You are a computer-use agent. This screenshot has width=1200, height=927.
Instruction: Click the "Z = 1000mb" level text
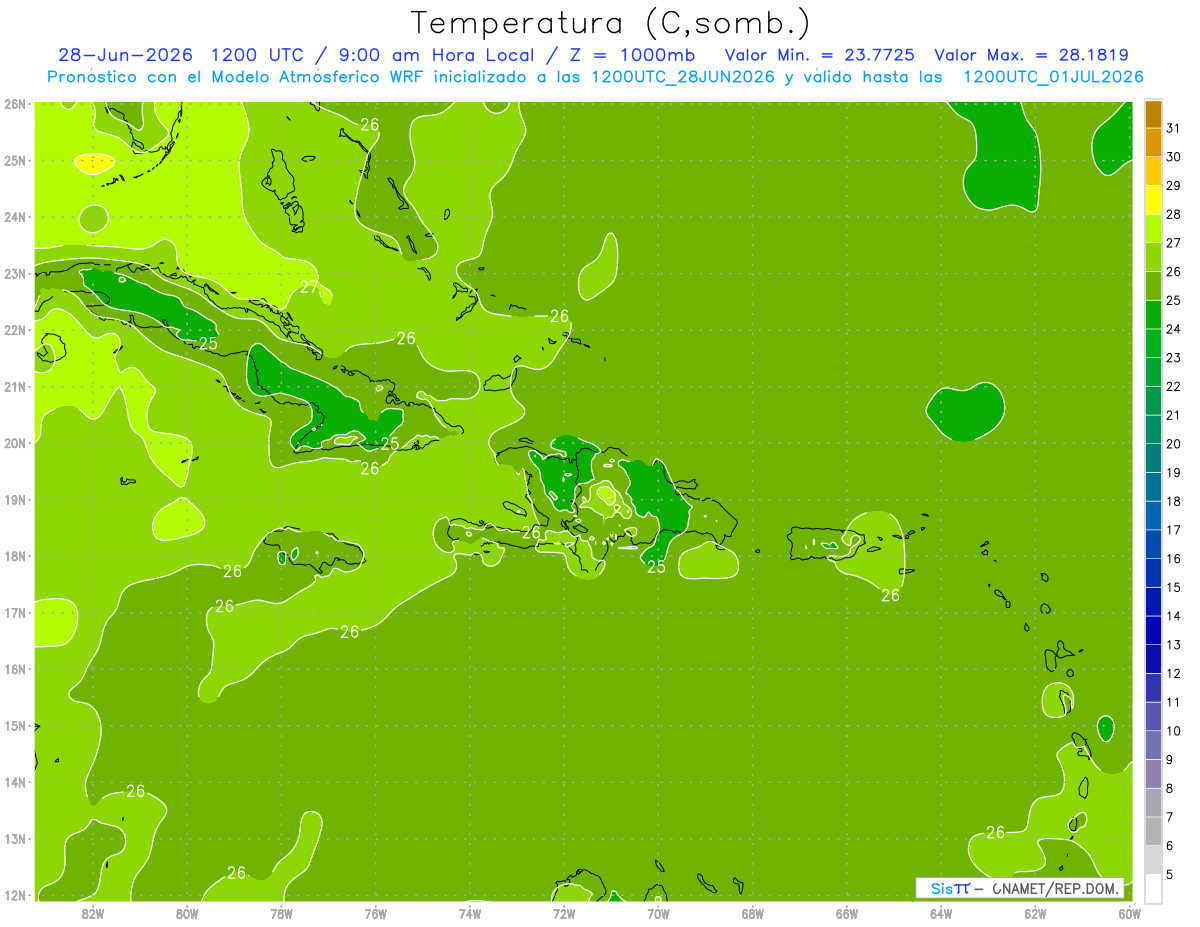pos(629,55)
